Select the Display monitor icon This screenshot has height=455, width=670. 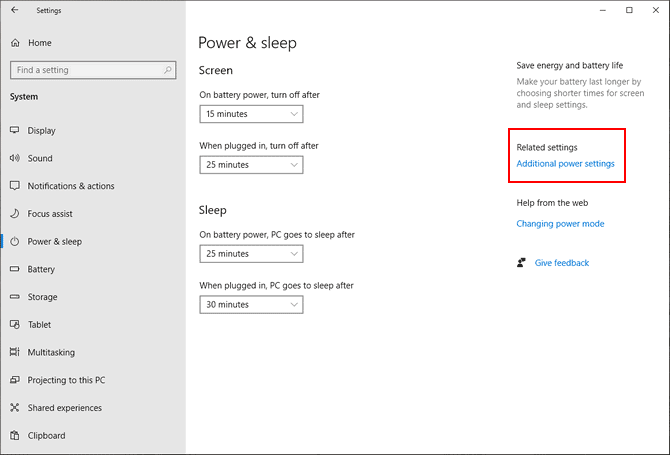[15, 131]
